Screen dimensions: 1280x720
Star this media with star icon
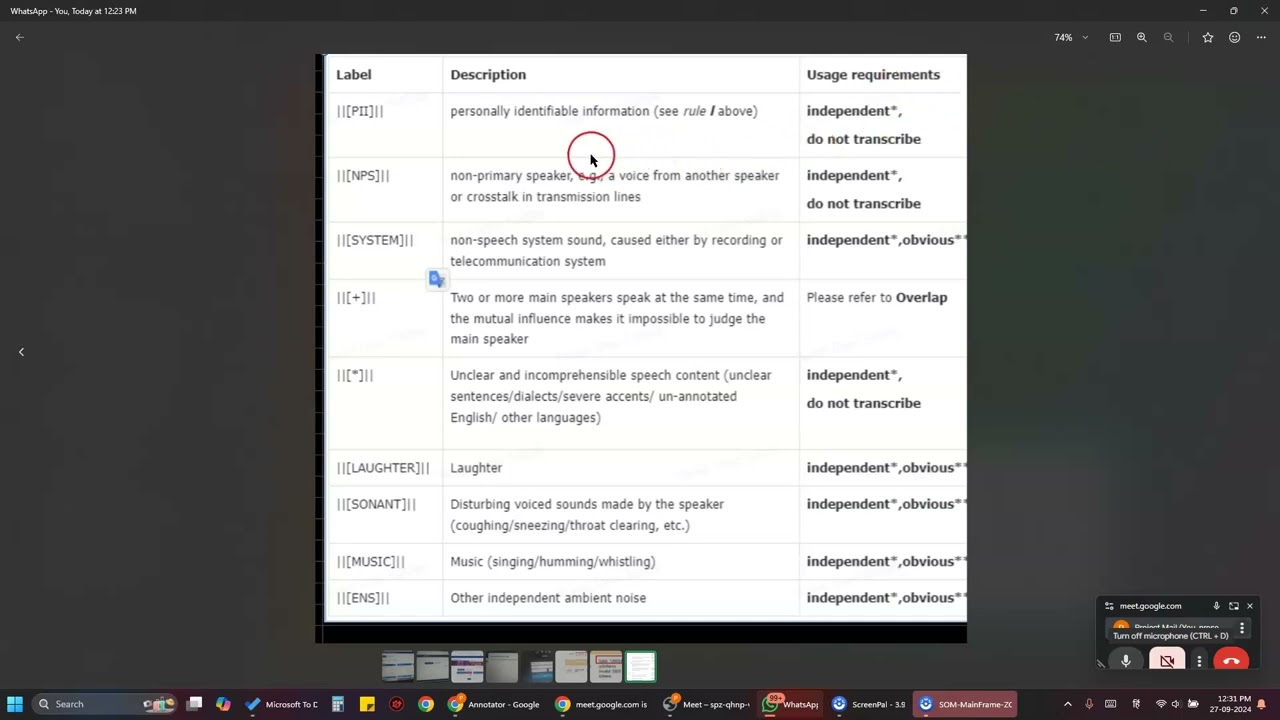coord(1208,37)
